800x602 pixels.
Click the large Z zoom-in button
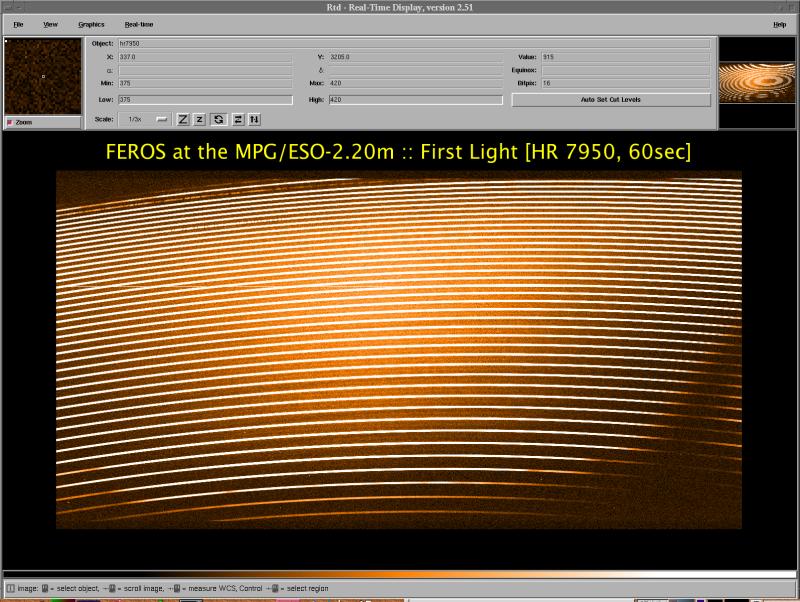pyautogui.click(x=183, y=119)
